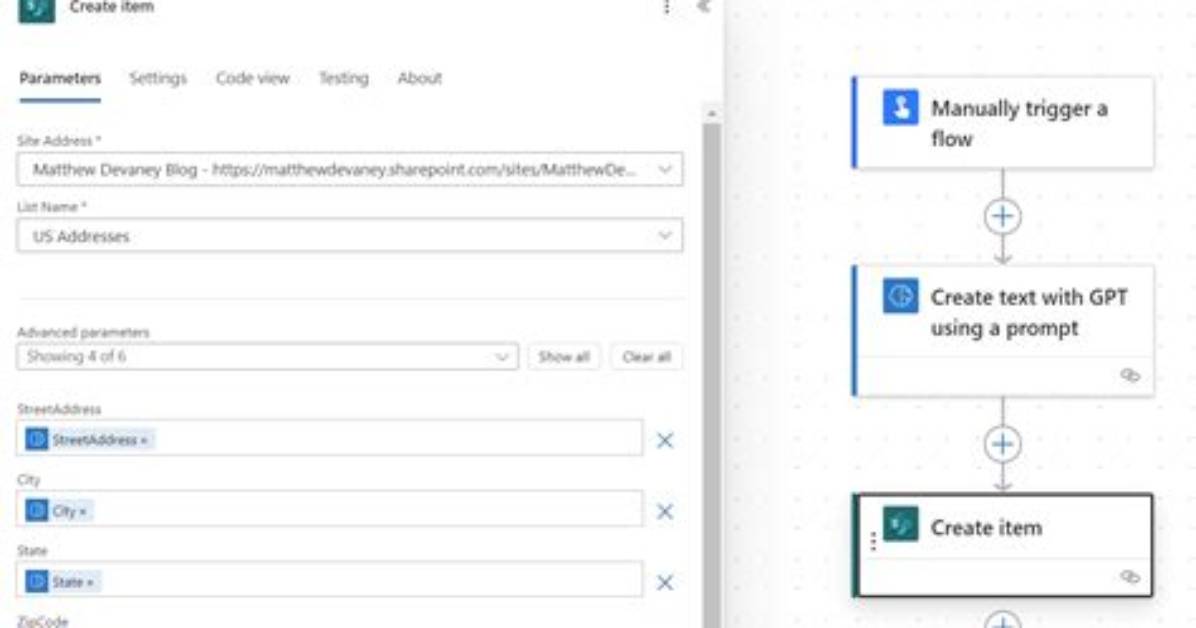Click the Clear all button
Viewport: 1196px width, 628px height.
pyautogui.click(x=646, y=356)
